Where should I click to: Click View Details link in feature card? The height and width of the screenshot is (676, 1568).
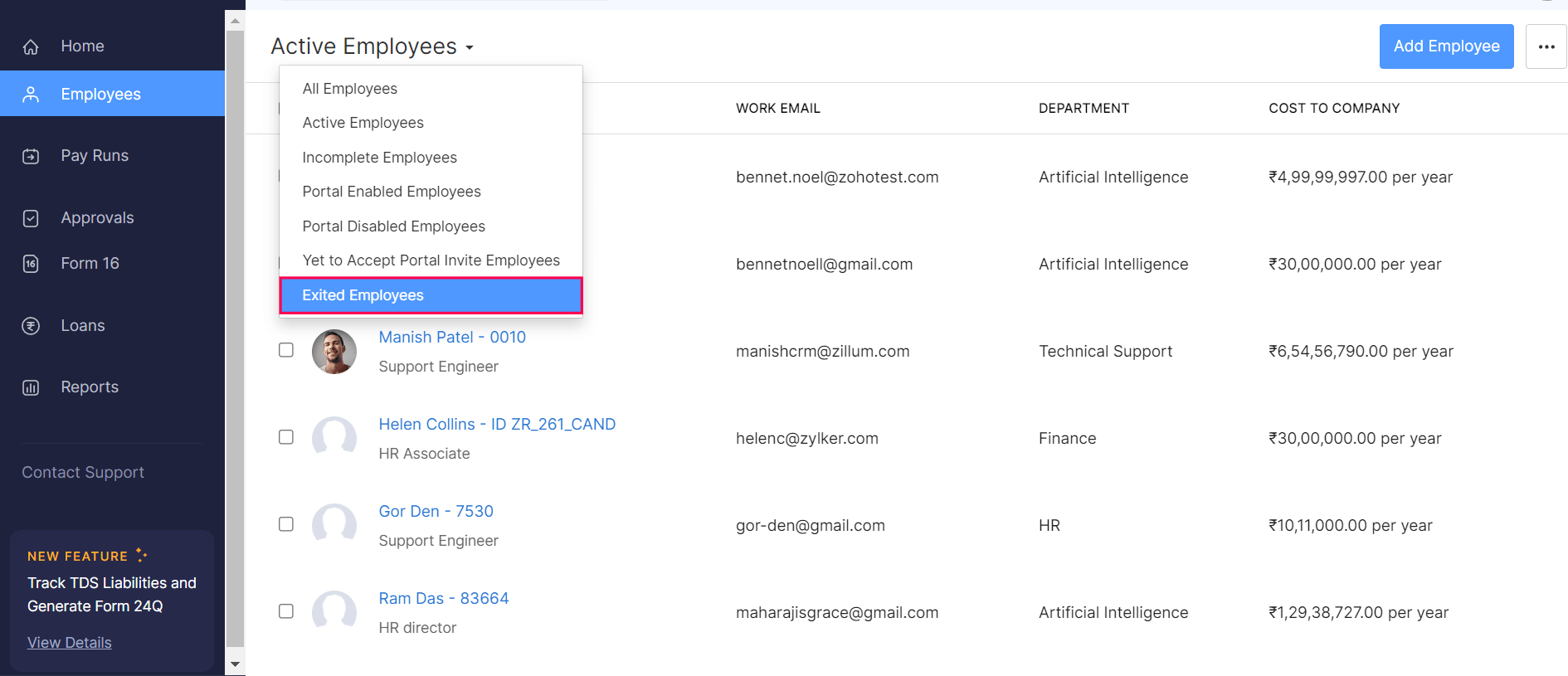(x=70, y=643)
